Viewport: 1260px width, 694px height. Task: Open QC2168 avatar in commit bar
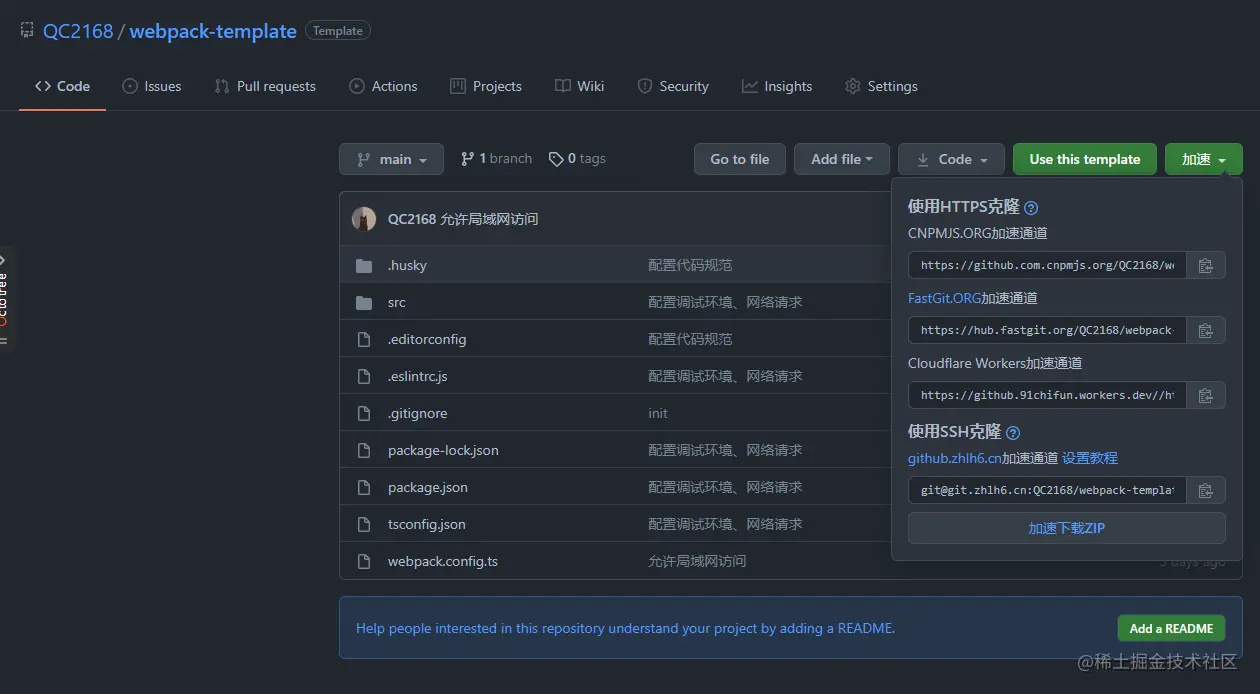364,219
